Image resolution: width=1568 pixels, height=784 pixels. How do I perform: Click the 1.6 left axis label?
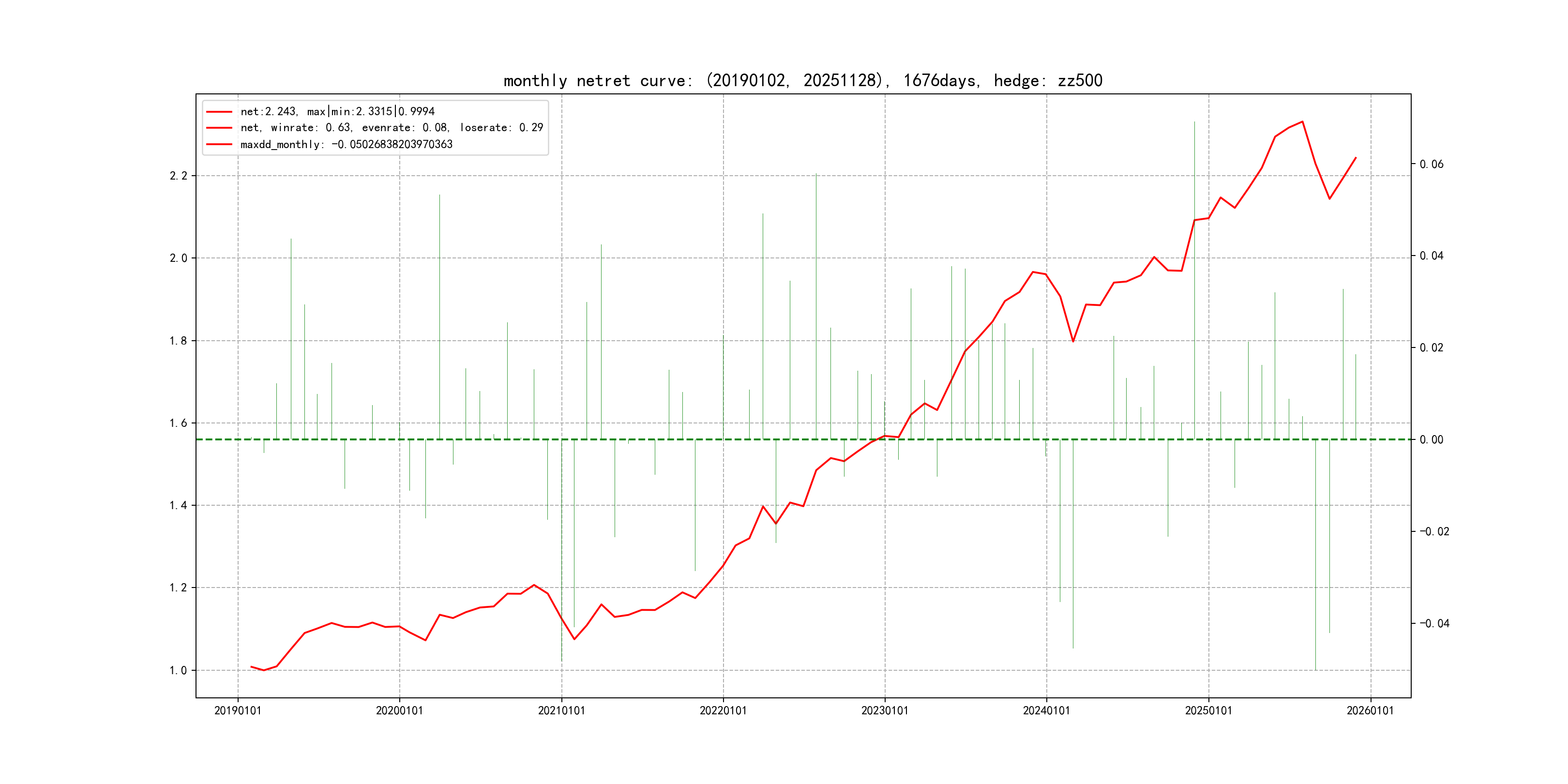[179, 423]
